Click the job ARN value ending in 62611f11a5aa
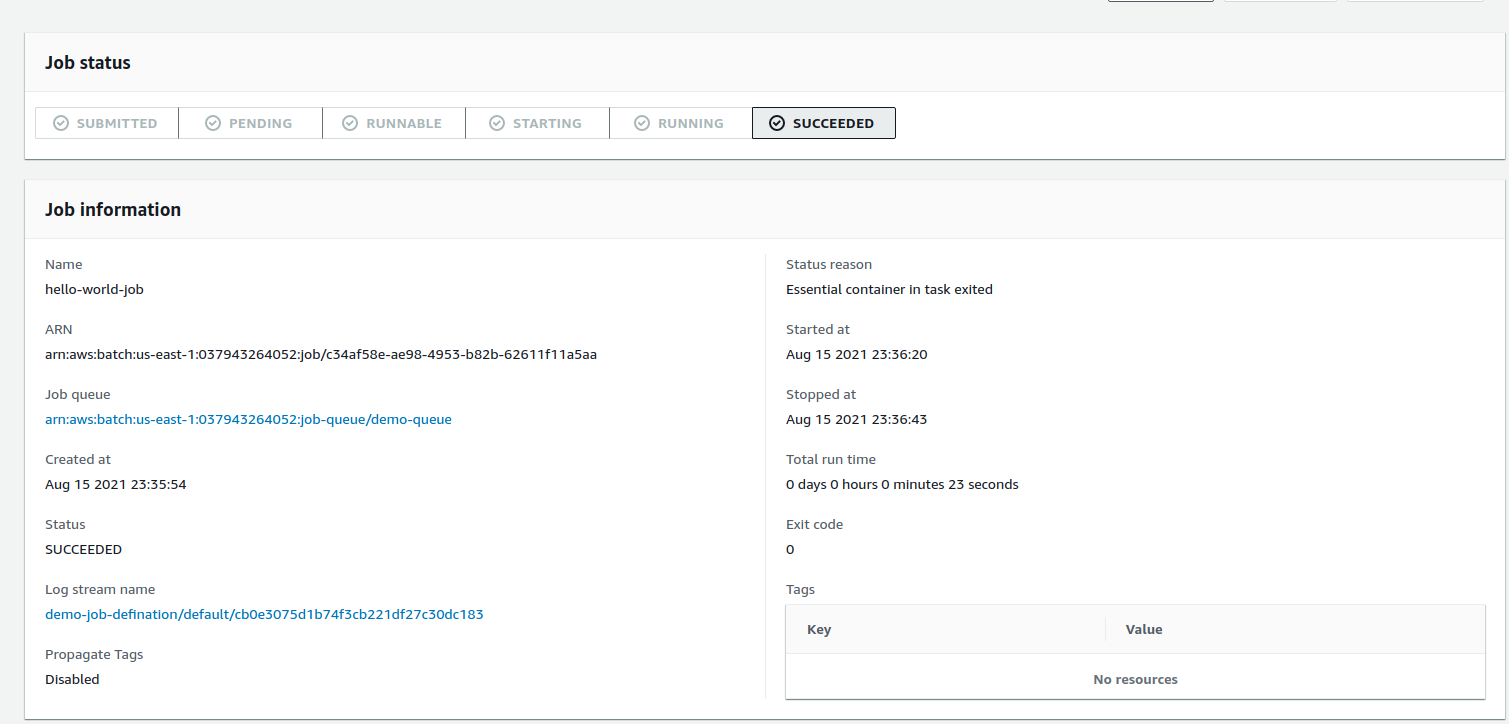The height and width of the screenshot is (724, 1509). click(321, 355)
